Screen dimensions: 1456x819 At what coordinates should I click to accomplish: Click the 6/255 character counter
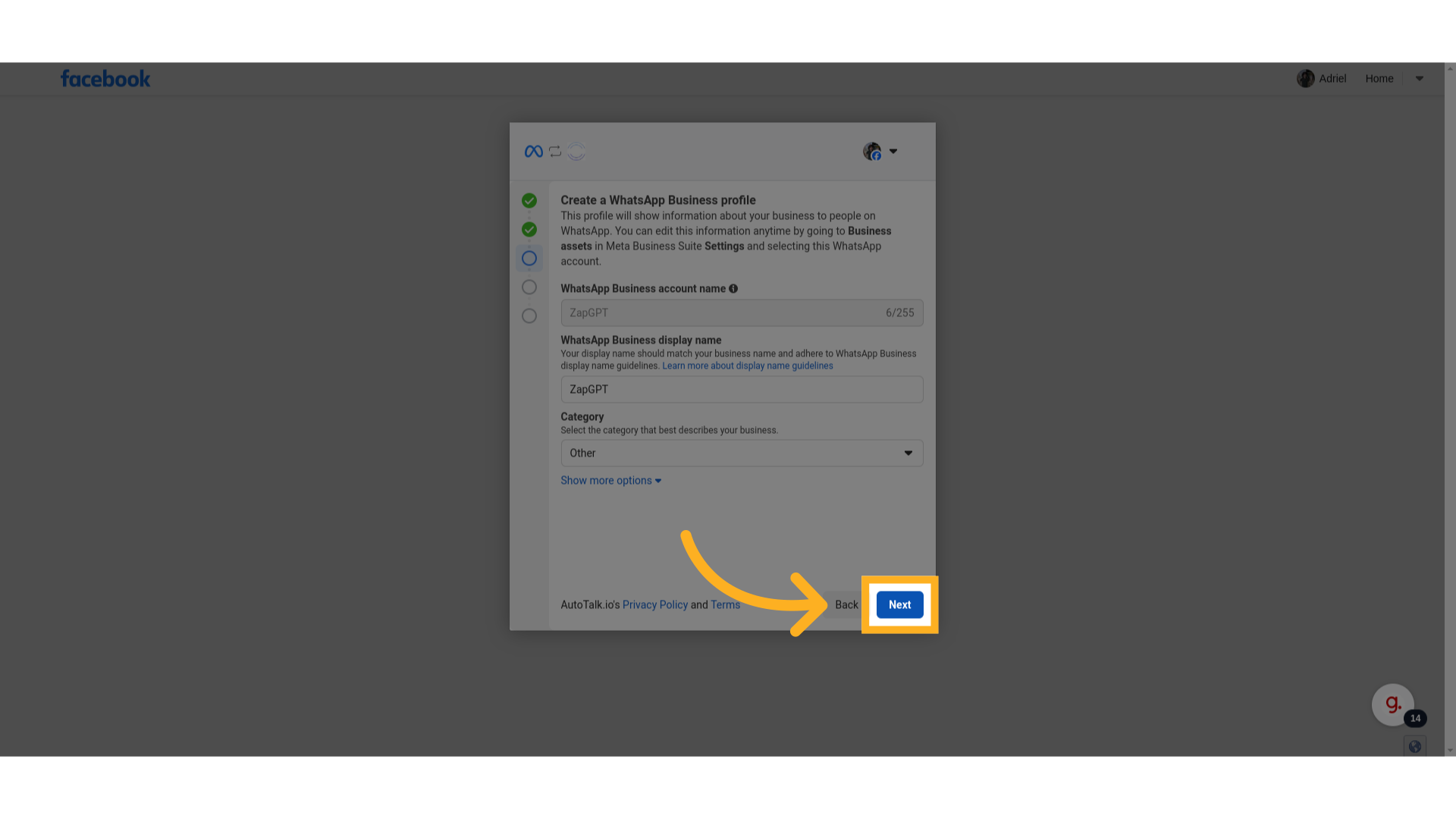click(x=900, y=313)
